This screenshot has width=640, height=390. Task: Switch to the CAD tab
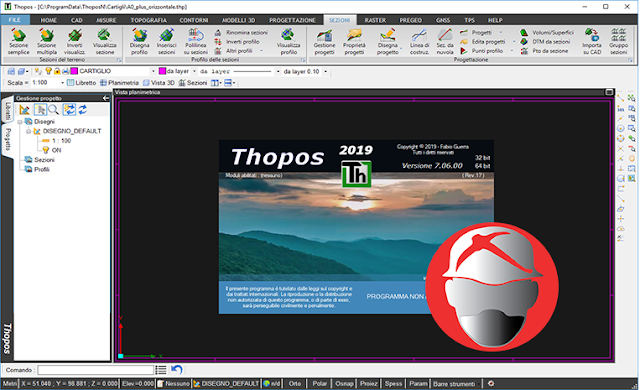77,20
